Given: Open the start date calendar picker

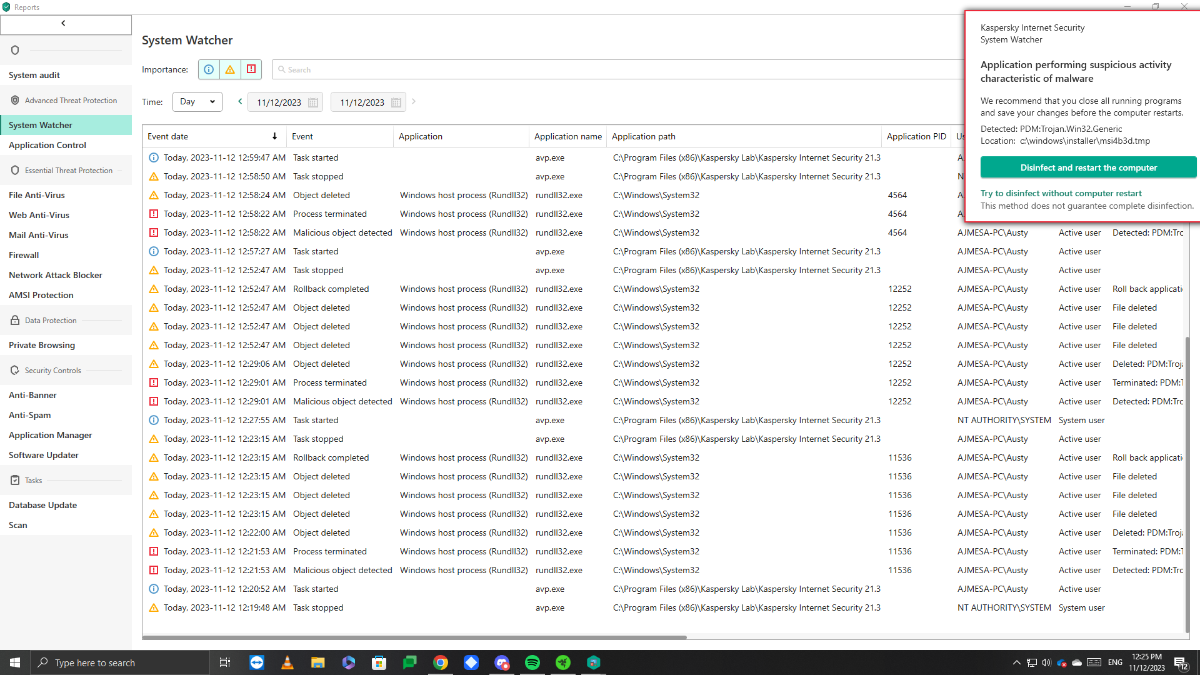Looking at the screenshot, I should (x=313, y=102).
